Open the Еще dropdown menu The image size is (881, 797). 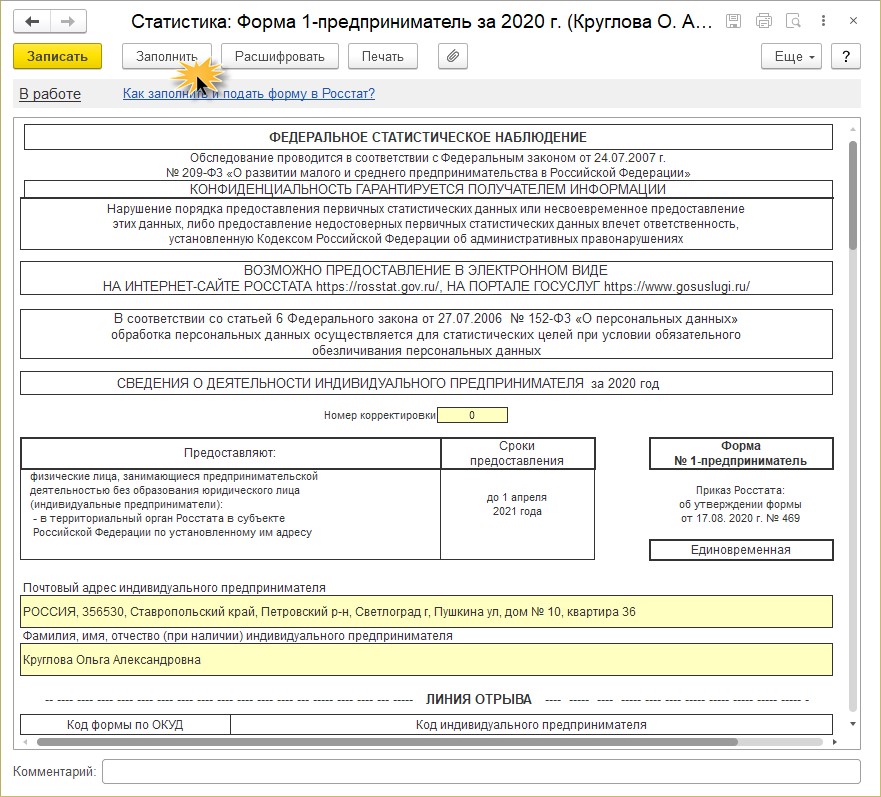[x=791, y=56]
